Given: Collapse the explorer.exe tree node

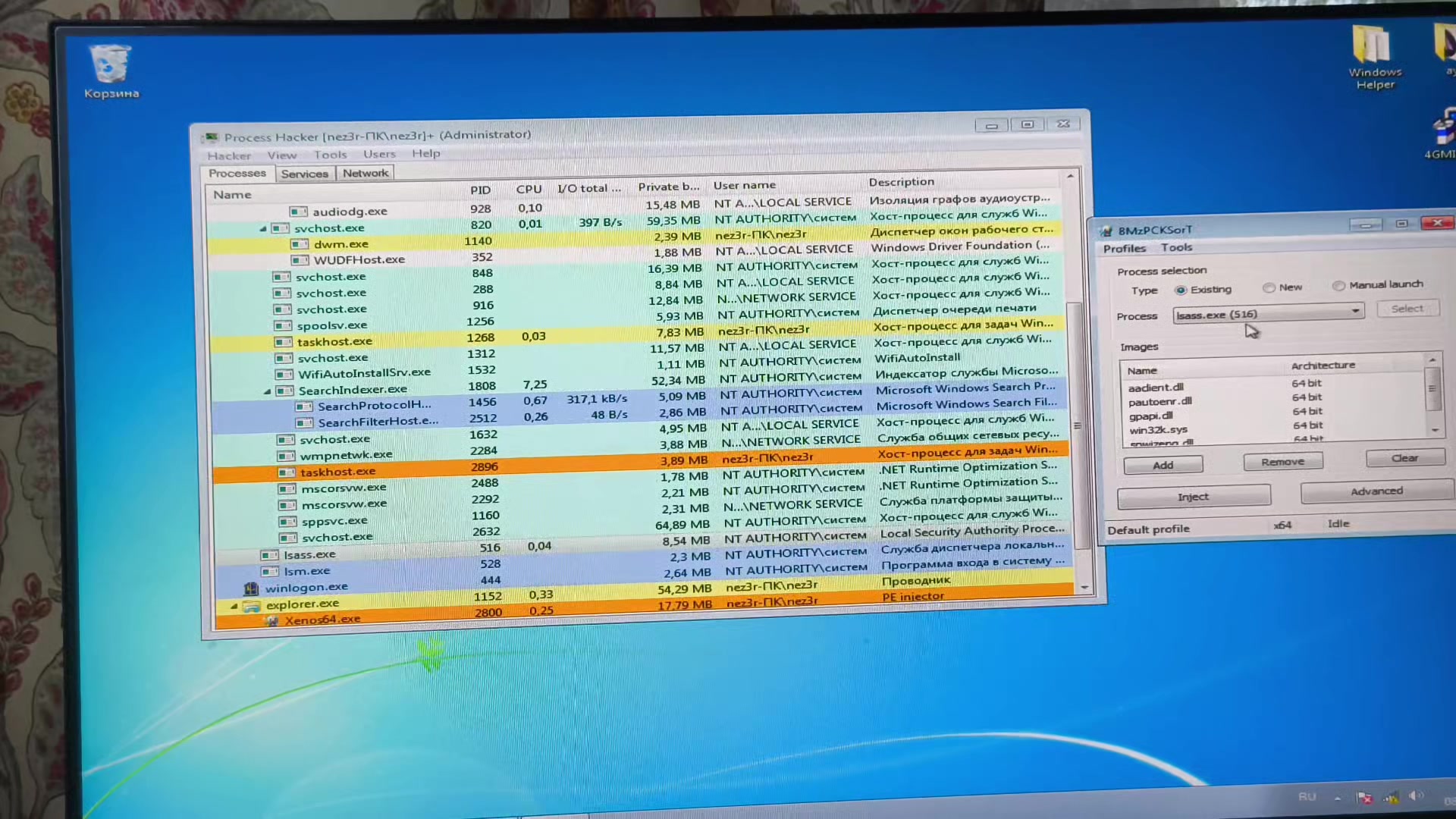Looking at the screenshot, I should (x=234, y=606).
